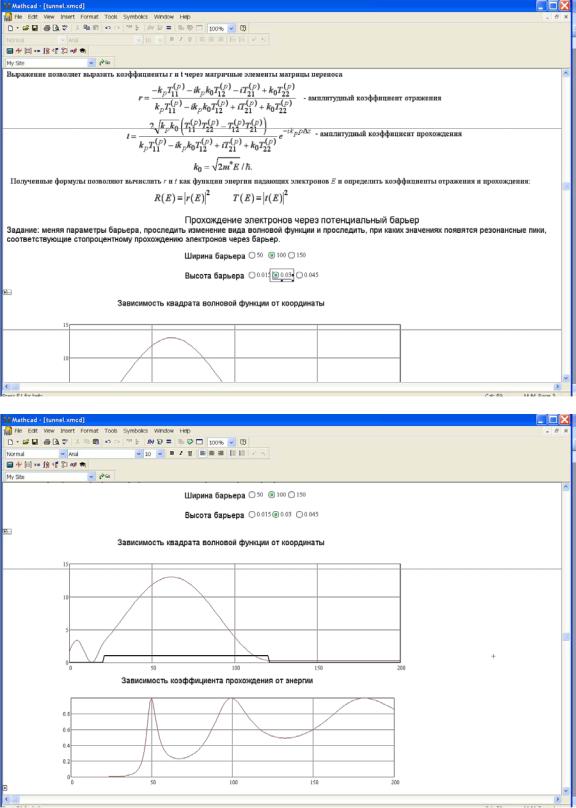
Task: Align text right in lower window
Action: tap(221, 453)
